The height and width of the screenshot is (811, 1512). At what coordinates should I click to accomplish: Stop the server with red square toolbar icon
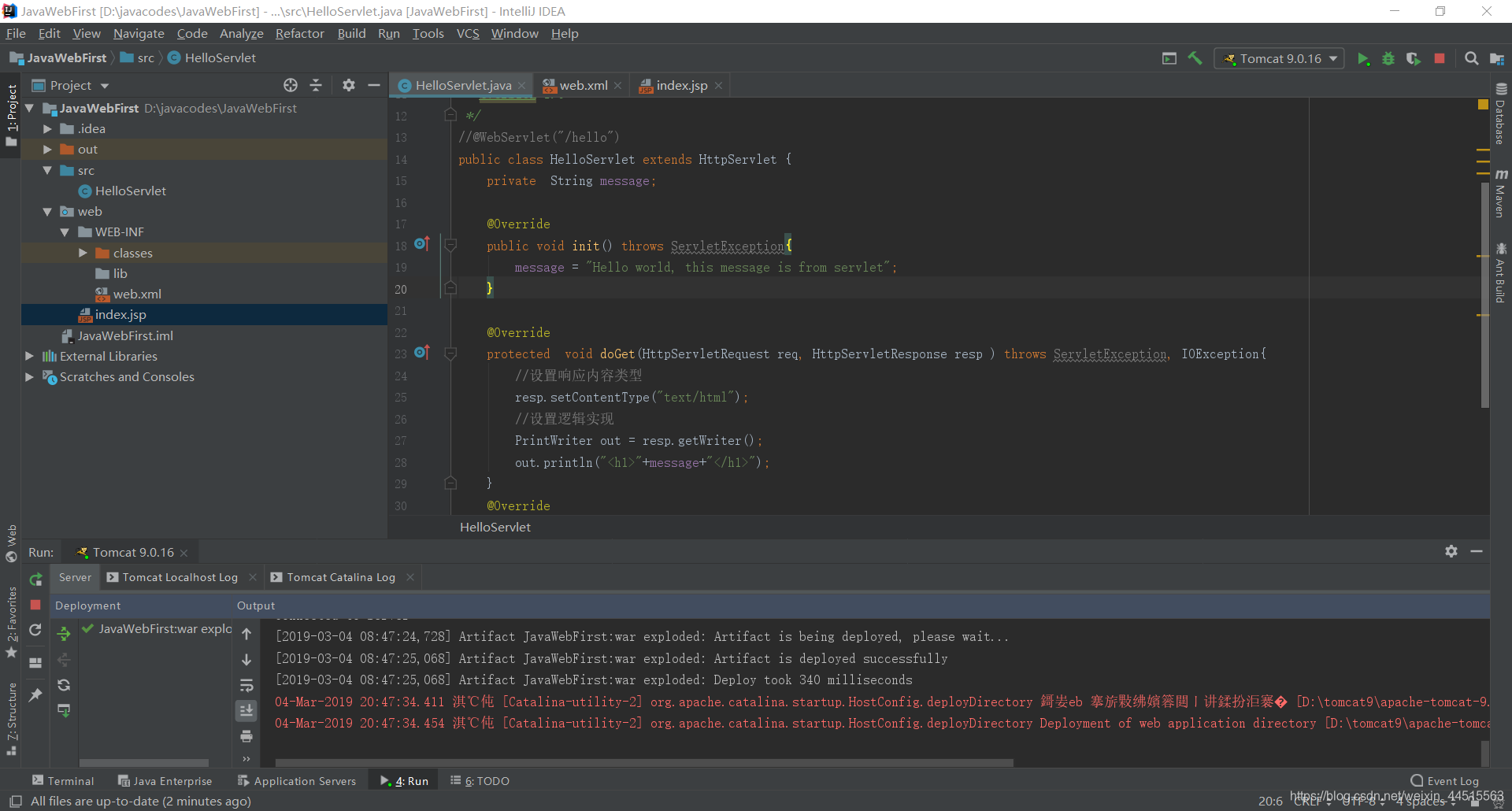1440,58
